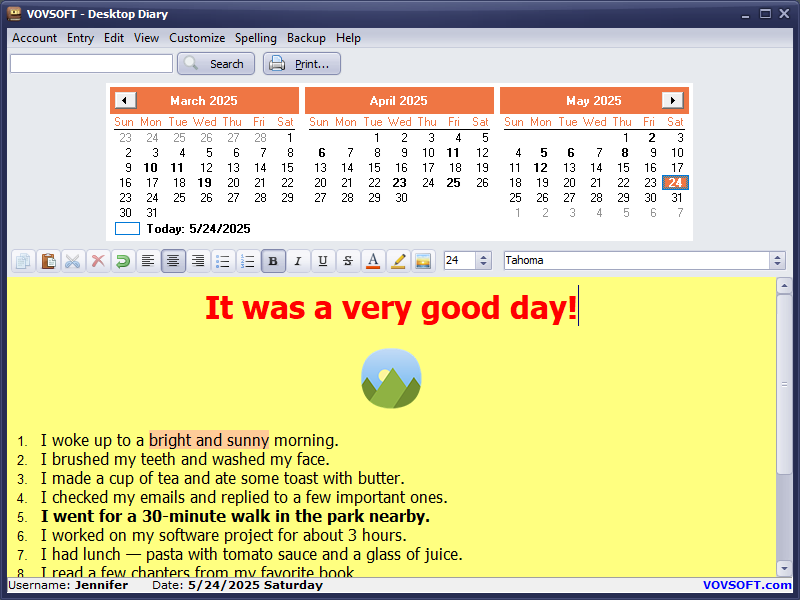Viewport: 800px width, 600px height.
Task: Open the Account menu
Action: pyautogui.click(x=35, y=38)
